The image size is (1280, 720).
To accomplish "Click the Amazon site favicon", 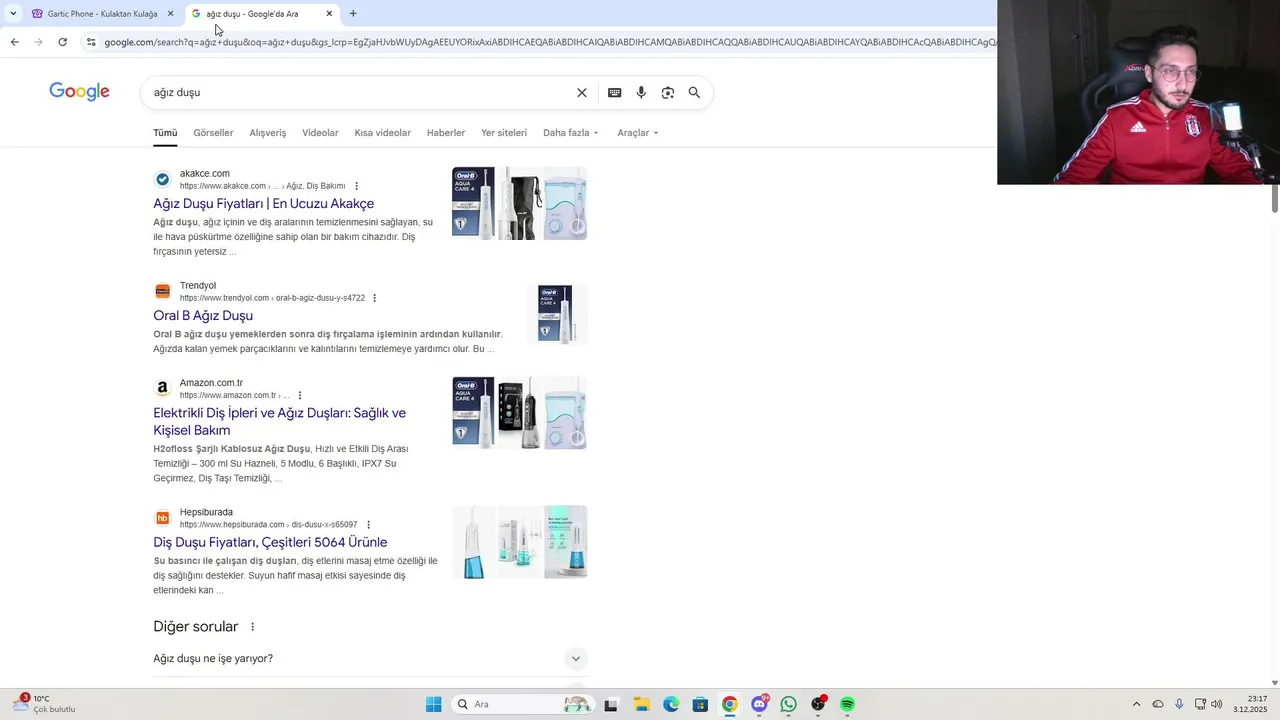I will click(x=162, y=388).
